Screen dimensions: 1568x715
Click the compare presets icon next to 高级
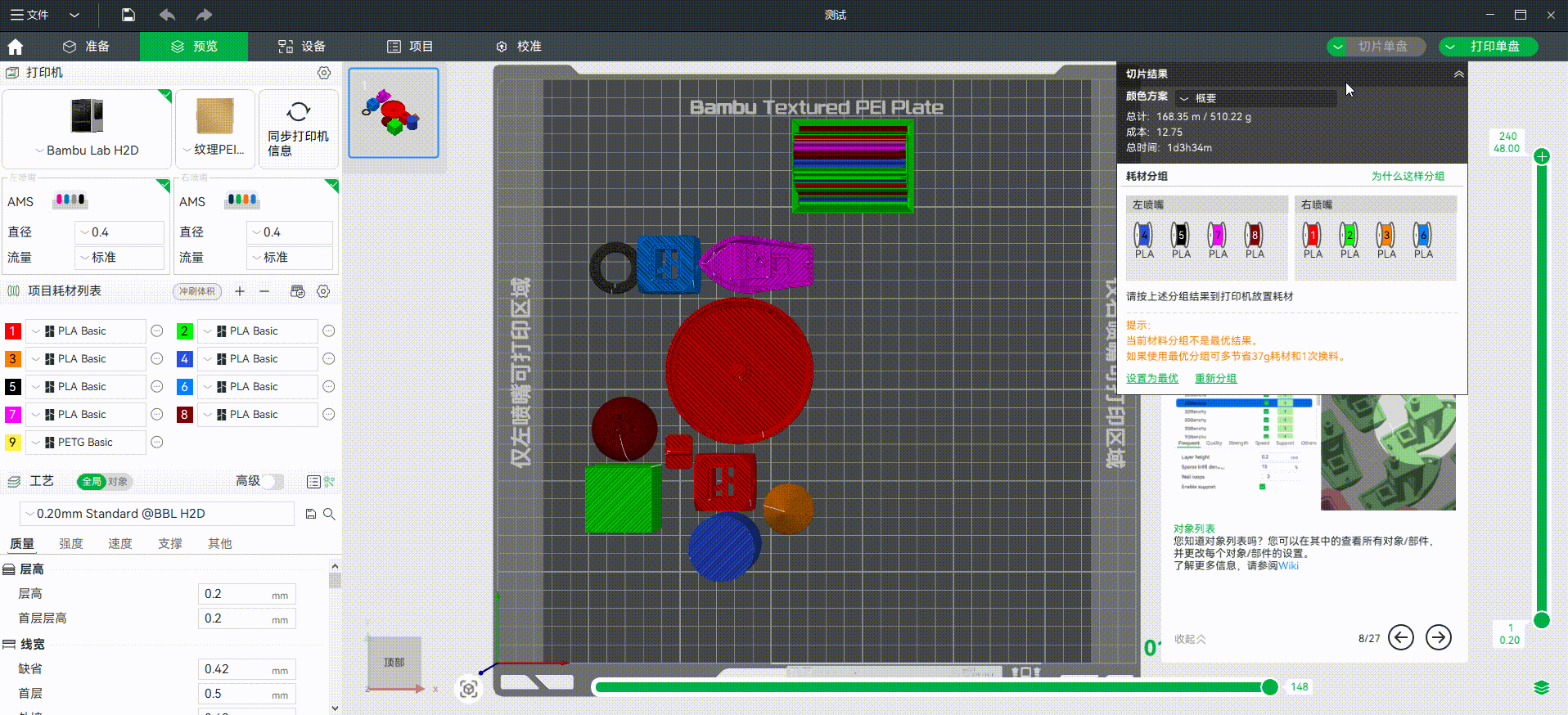[x=329, y=482]
